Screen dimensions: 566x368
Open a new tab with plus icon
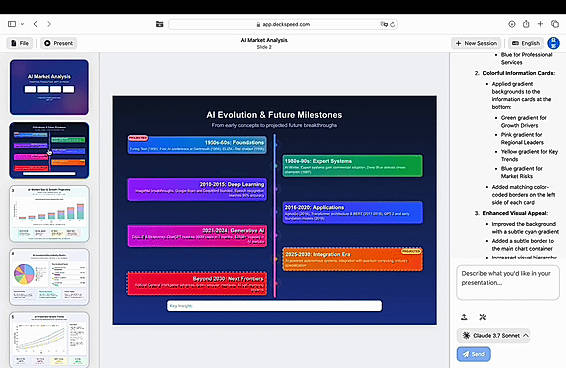coord(540,24)
